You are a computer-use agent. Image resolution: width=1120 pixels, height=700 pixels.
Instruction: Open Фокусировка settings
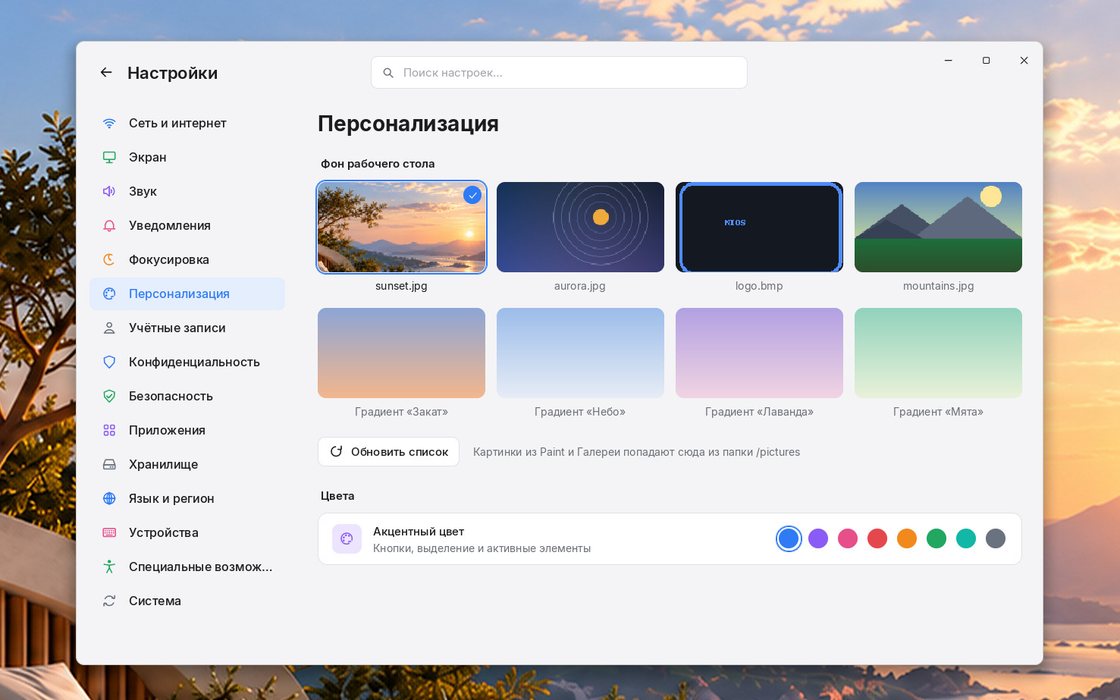click(187, 259)
